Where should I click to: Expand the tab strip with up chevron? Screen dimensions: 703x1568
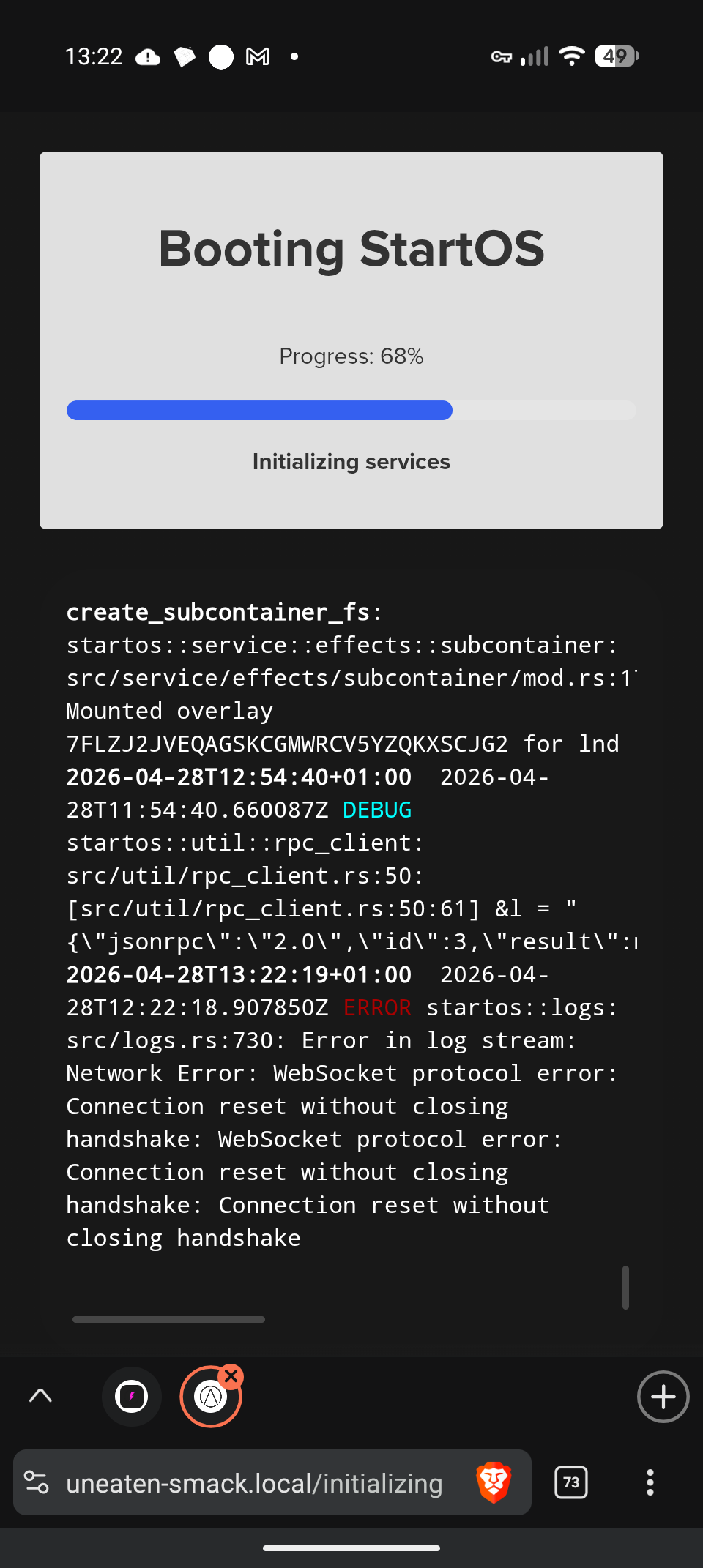click(40, 1396)
